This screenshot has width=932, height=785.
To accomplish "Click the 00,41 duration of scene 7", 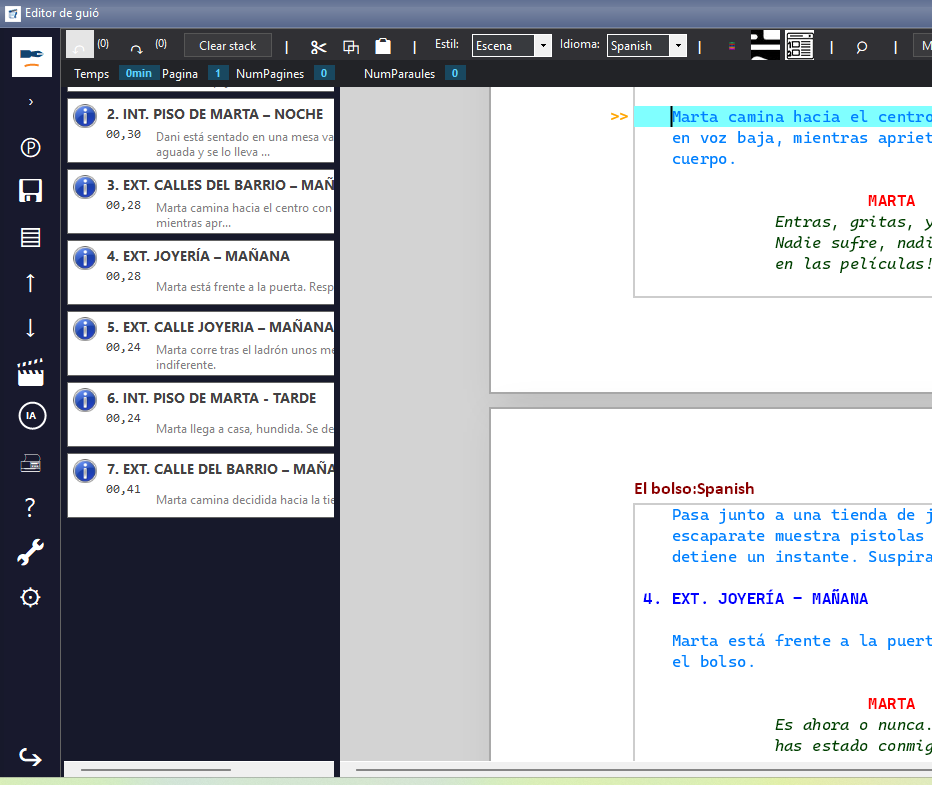I will tap(124, 489).
